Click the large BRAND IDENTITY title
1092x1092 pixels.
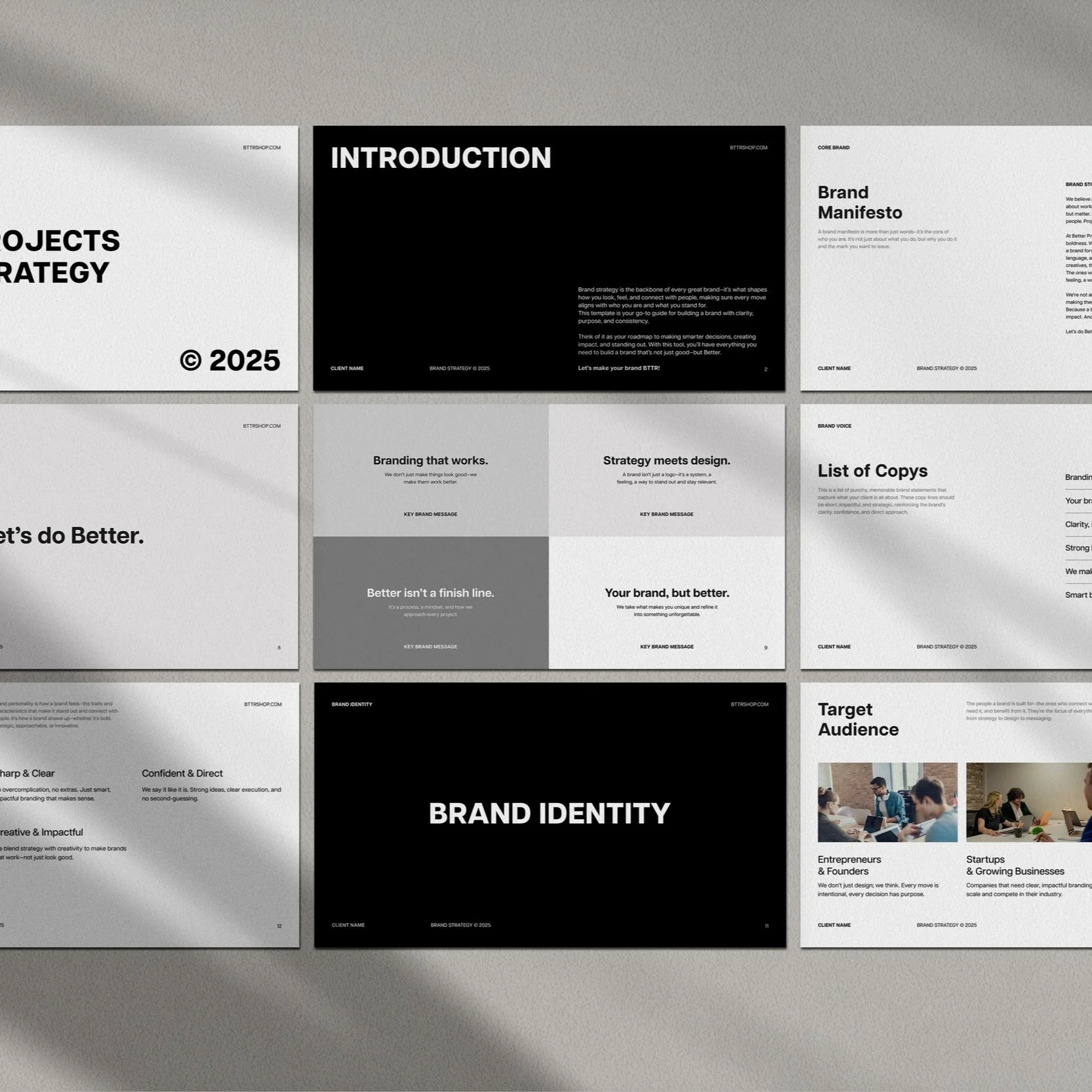[x=550, y=814]
